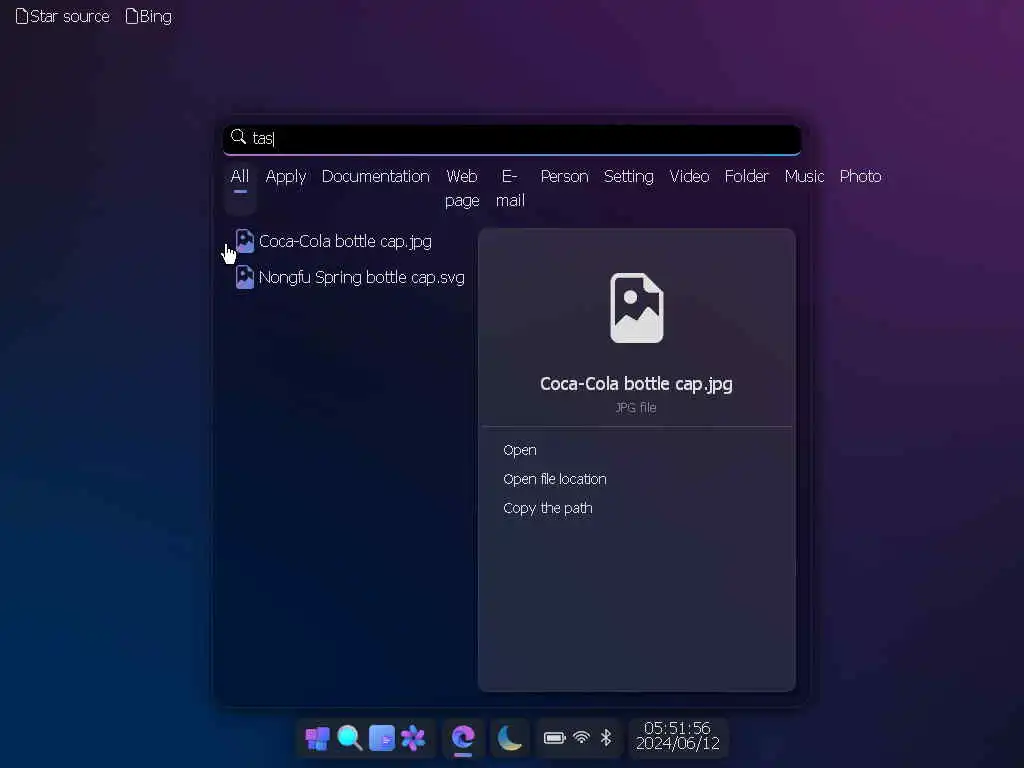Open the Web page filter tab
Screen dimensions: 1024x768
point(462,188)
